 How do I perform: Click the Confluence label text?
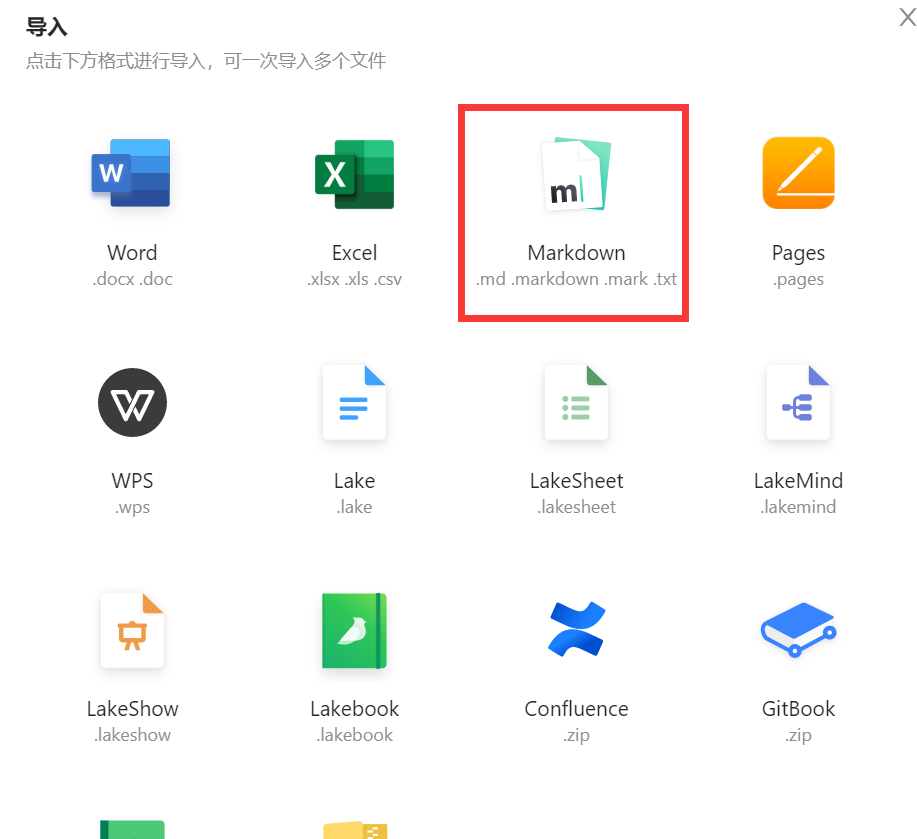click(x=576, y=709)
